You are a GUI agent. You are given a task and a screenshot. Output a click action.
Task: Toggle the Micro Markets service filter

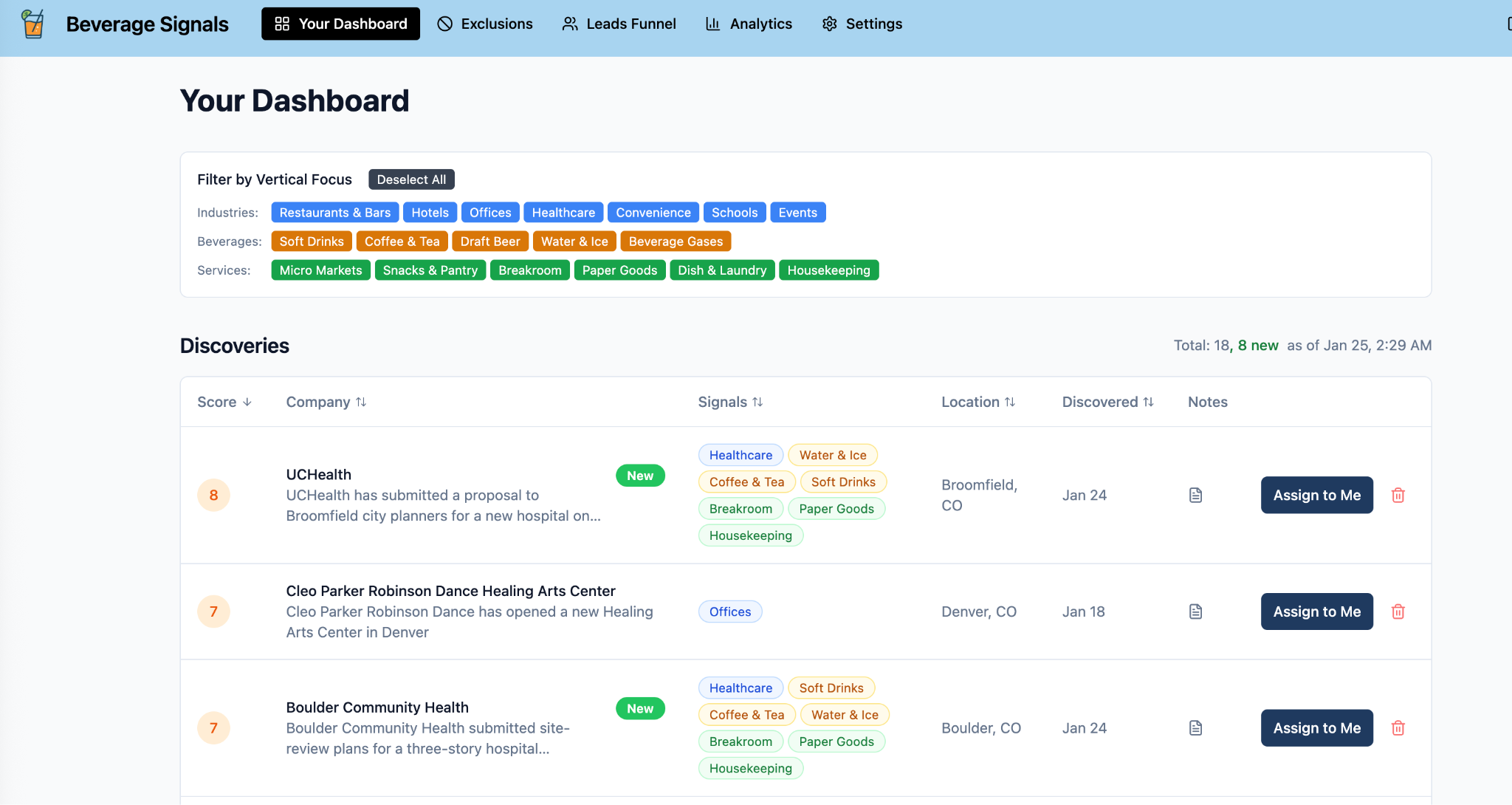320,270
